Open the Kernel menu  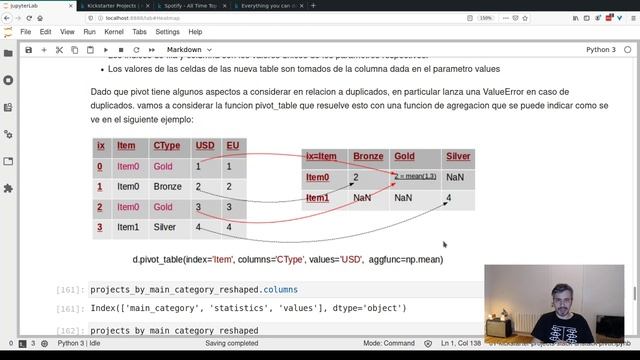coord(114,32)
